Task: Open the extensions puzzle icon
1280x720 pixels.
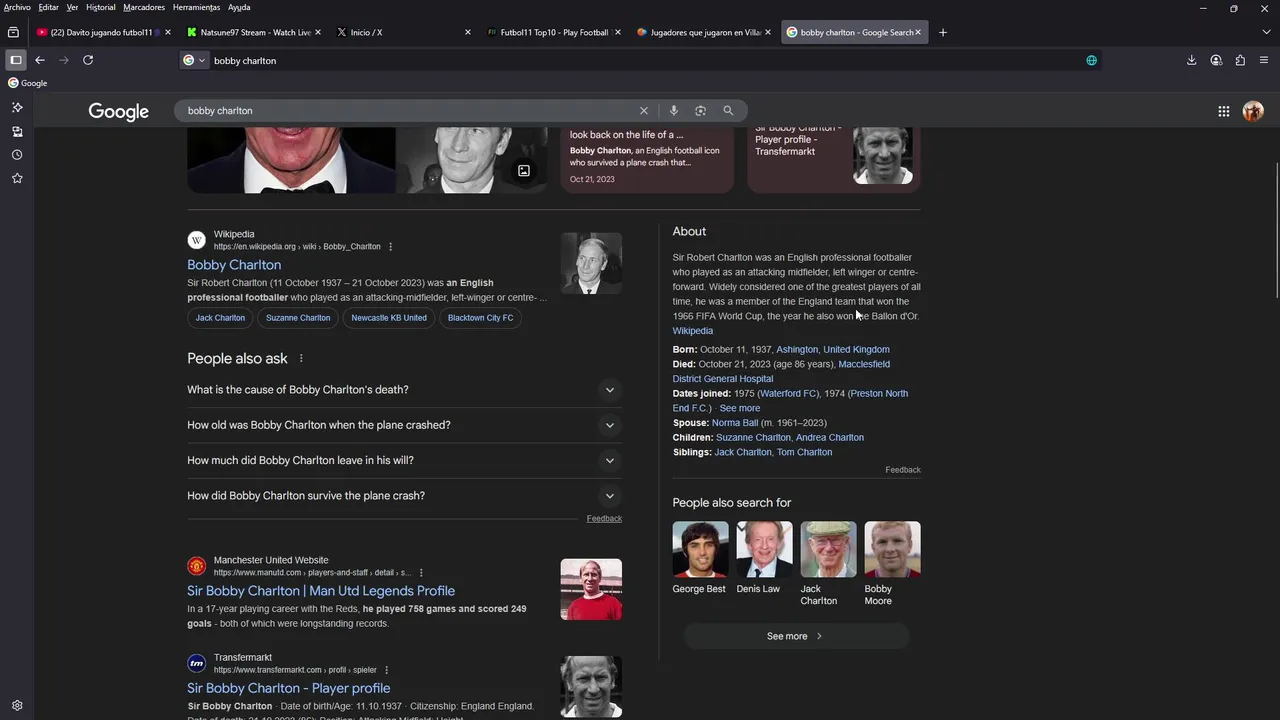Action: [1240, 60]
